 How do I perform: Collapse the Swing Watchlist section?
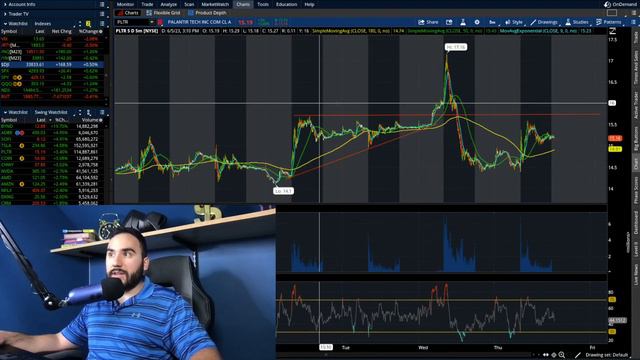click(5, 112)
